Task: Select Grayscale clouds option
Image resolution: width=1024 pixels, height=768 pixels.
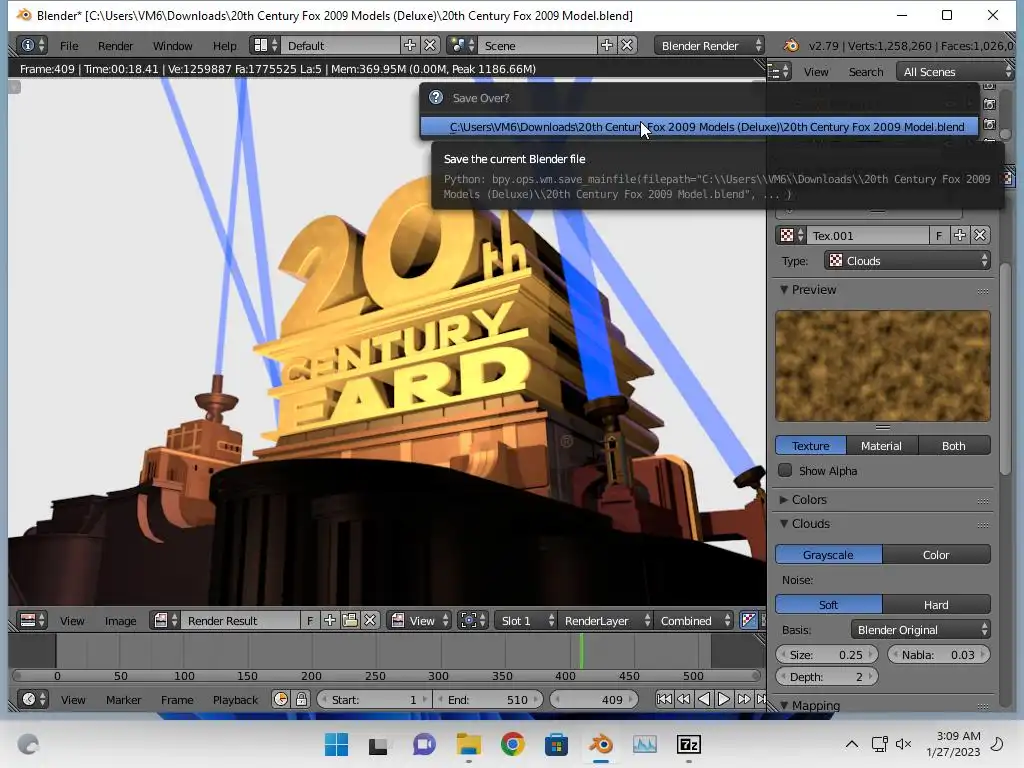Action: 828,554
